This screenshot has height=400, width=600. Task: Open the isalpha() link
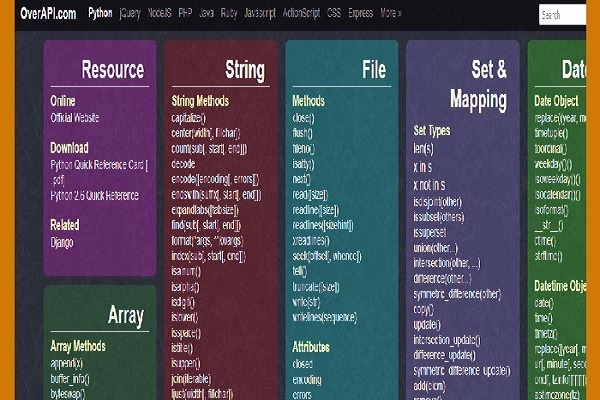click(185, 287)
